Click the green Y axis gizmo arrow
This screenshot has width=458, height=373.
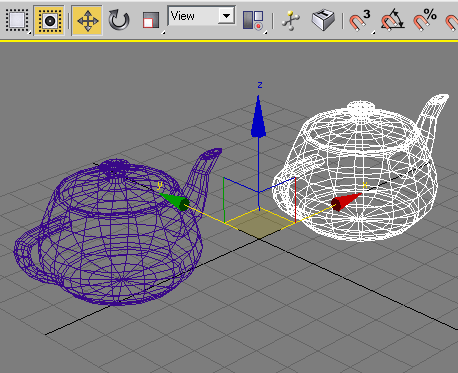(x=174, y=201)
